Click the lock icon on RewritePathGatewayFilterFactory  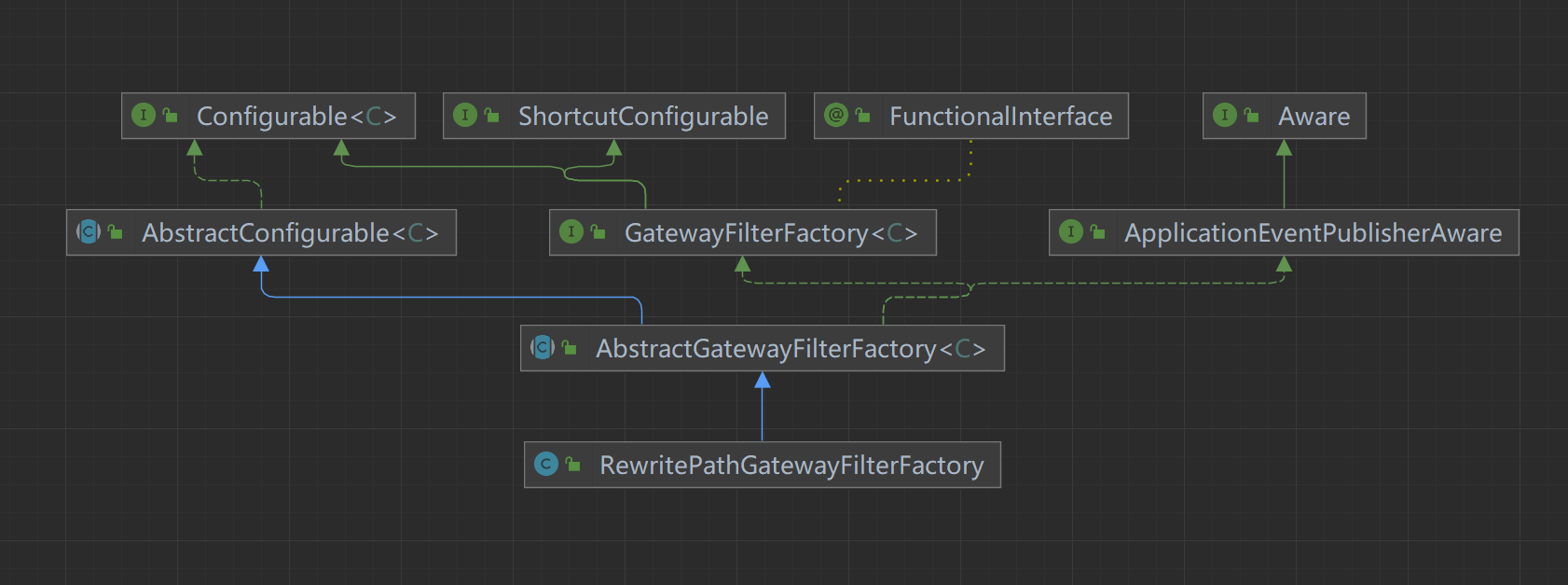coord(572,464)
